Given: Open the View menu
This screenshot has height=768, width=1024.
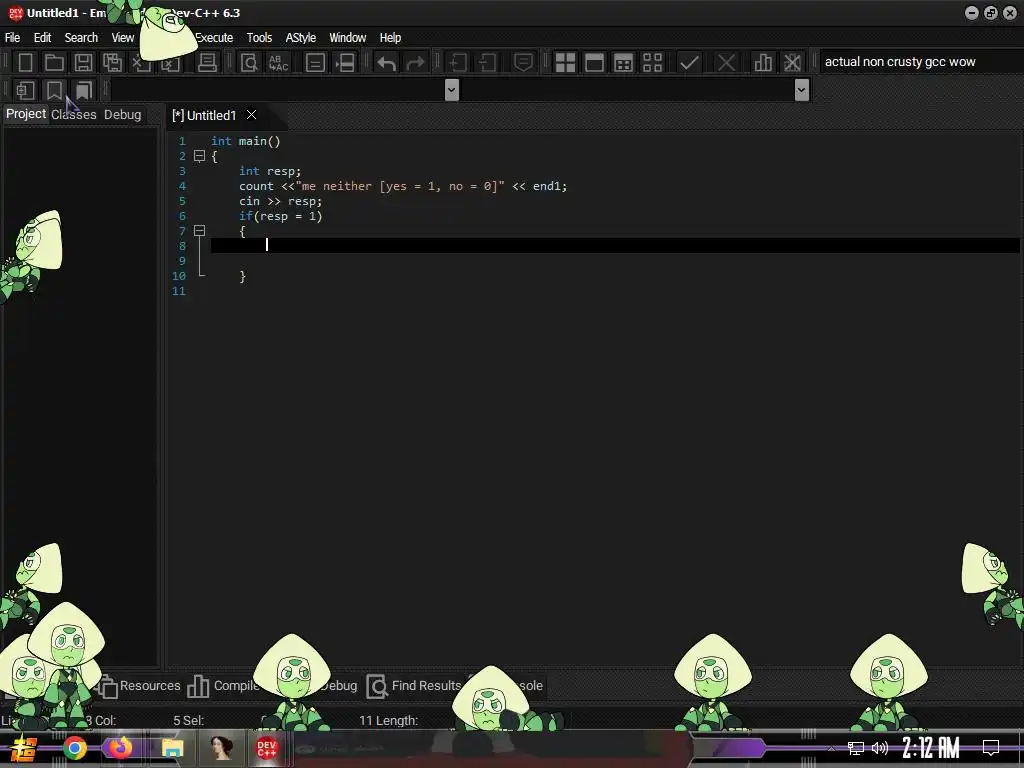Looking at the screenshot, I should click(x=123, y=38).
